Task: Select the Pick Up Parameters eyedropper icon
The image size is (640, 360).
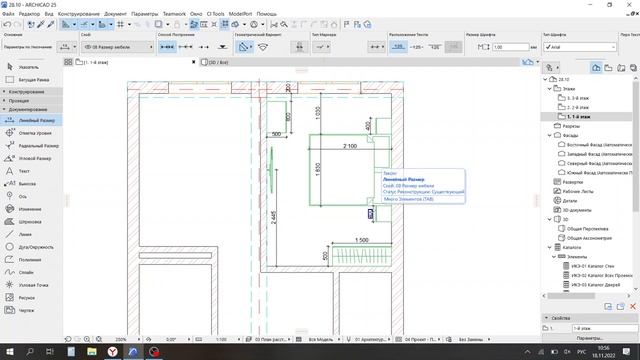Action: [41, 24]
